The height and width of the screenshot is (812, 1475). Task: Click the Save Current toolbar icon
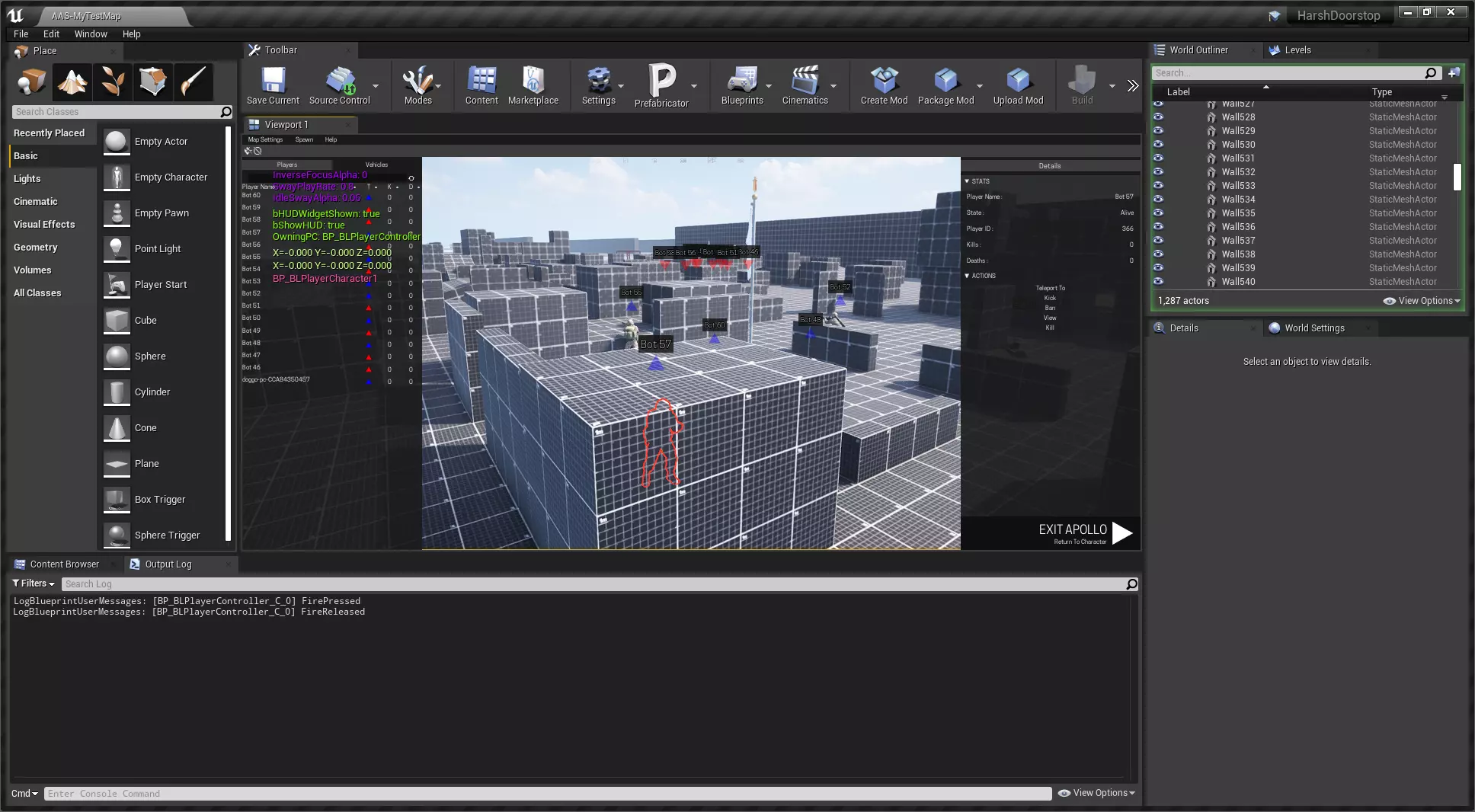pyautogui.click(x=273, y=82)
